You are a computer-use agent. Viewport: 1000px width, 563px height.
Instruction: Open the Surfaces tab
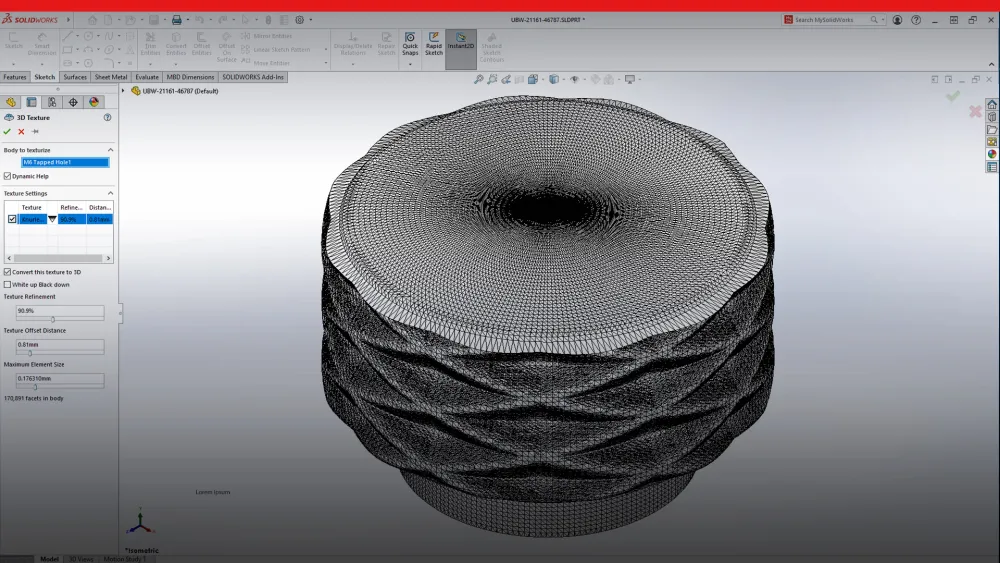coord(75,77)
